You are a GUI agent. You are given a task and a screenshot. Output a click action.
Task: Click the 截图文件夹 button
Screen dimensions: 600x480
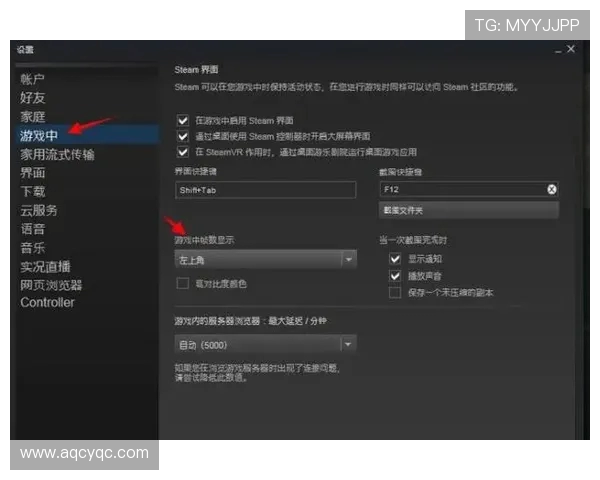tap(469, 210)
